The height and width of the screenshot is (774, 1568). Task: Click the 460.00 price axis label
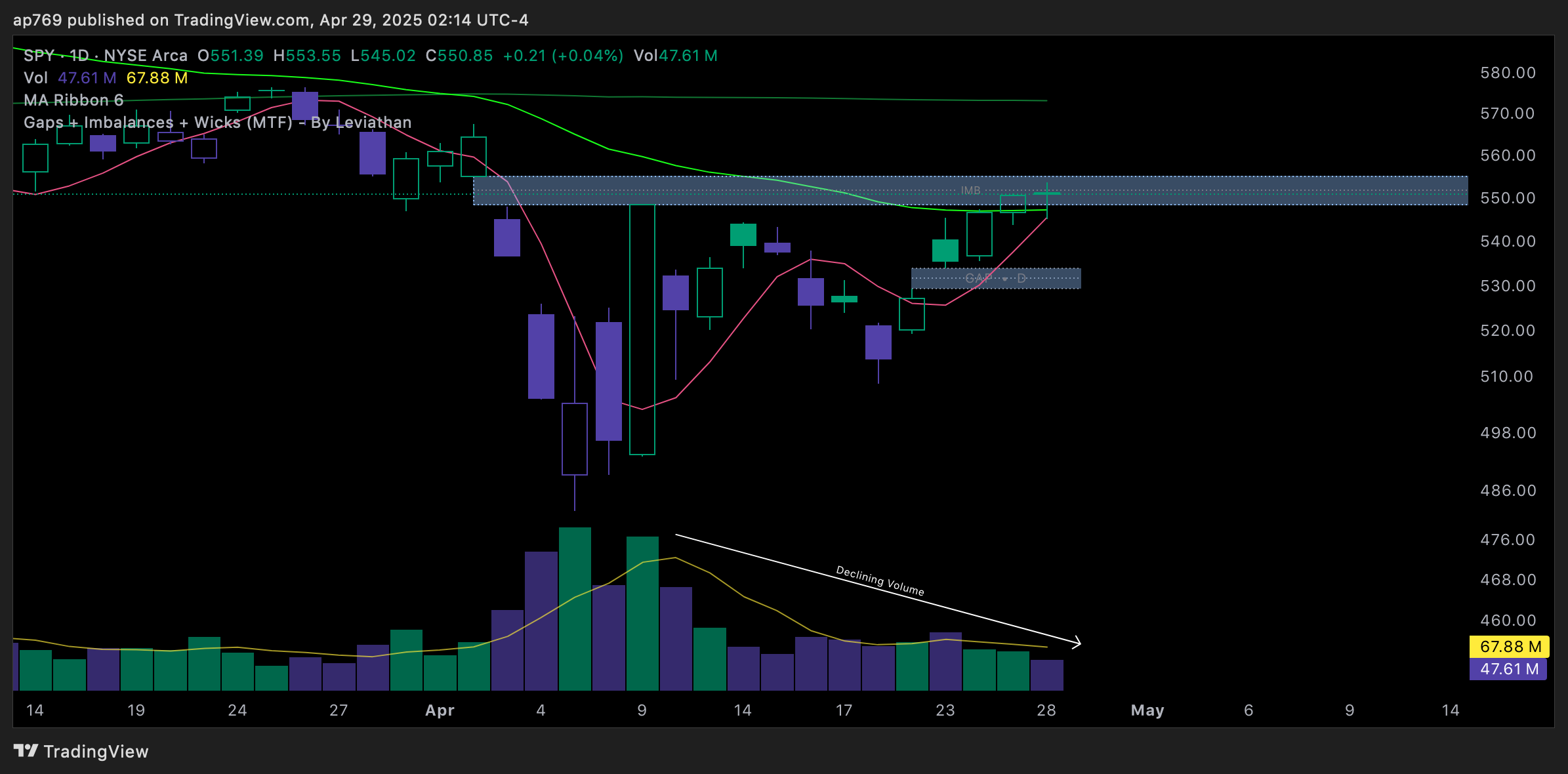pos(1508,621)
